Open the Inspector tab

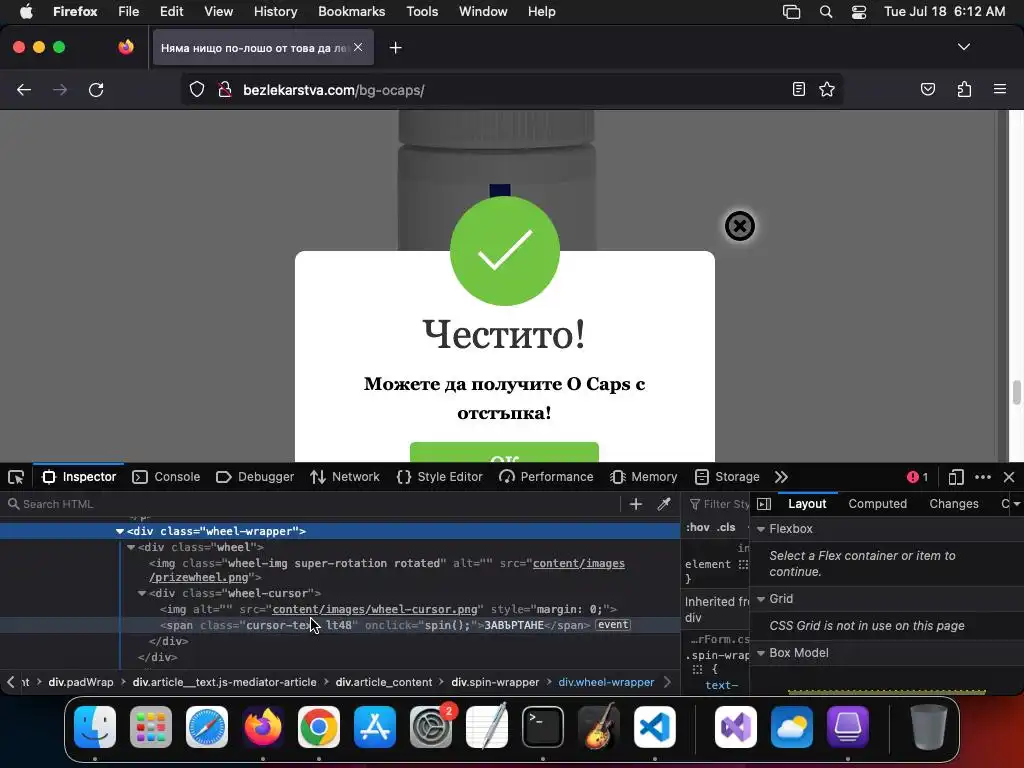click(79, 477)
